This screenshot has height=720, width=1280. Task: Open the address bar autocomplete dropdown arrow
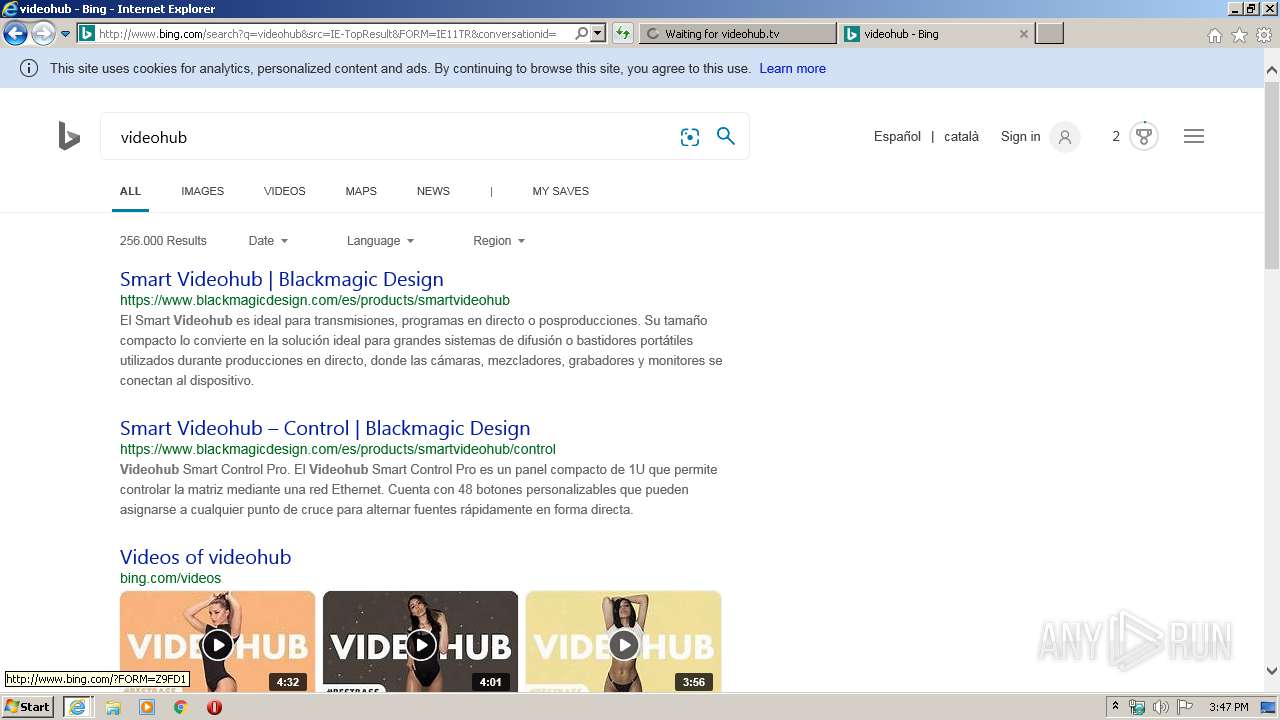pyautogui.click(x=598, y=33)
